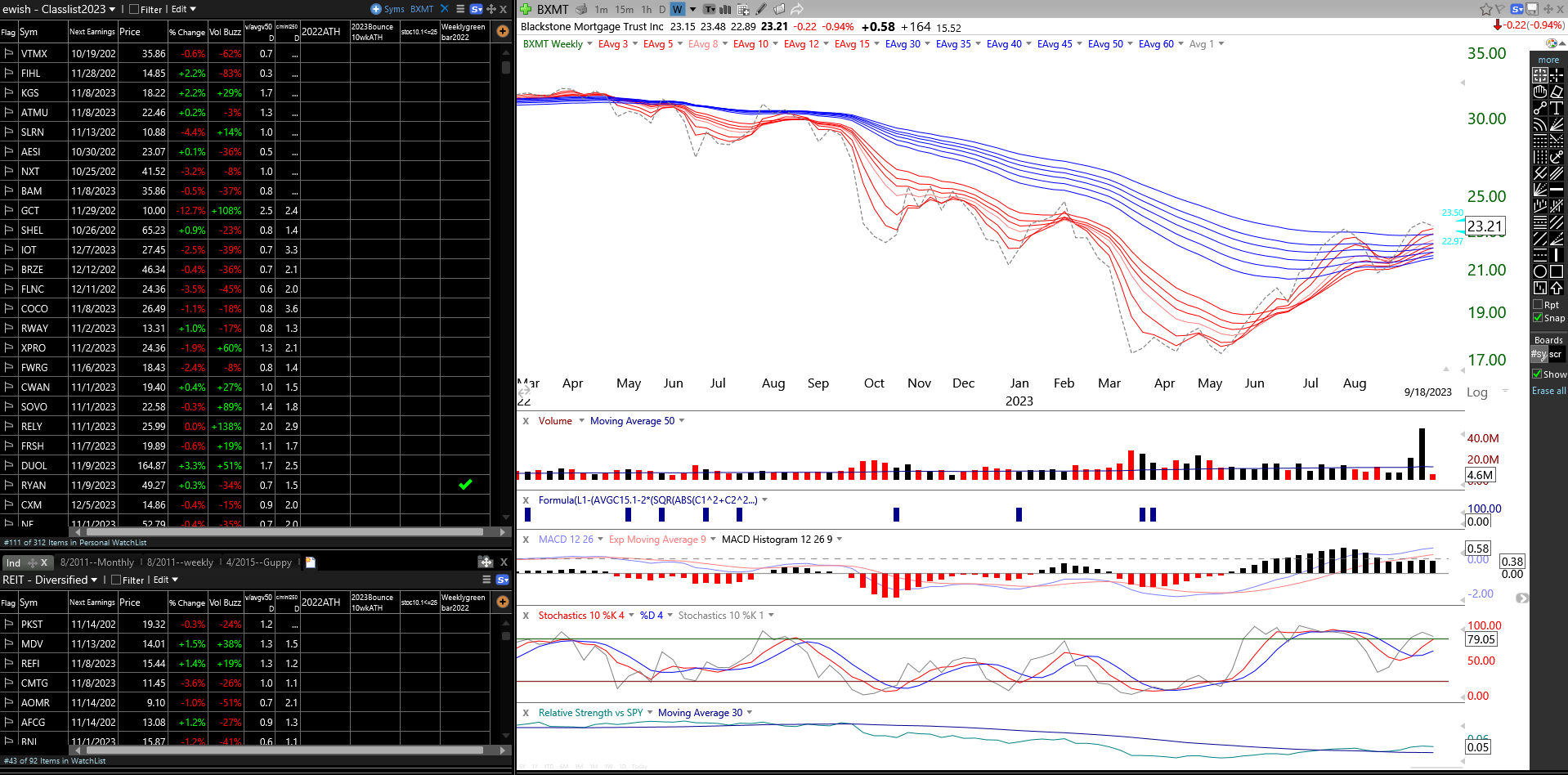Disable the Snap checkbox
Image resolution: width=1568 pixels, height=775 pixels.
(1538, 318)
